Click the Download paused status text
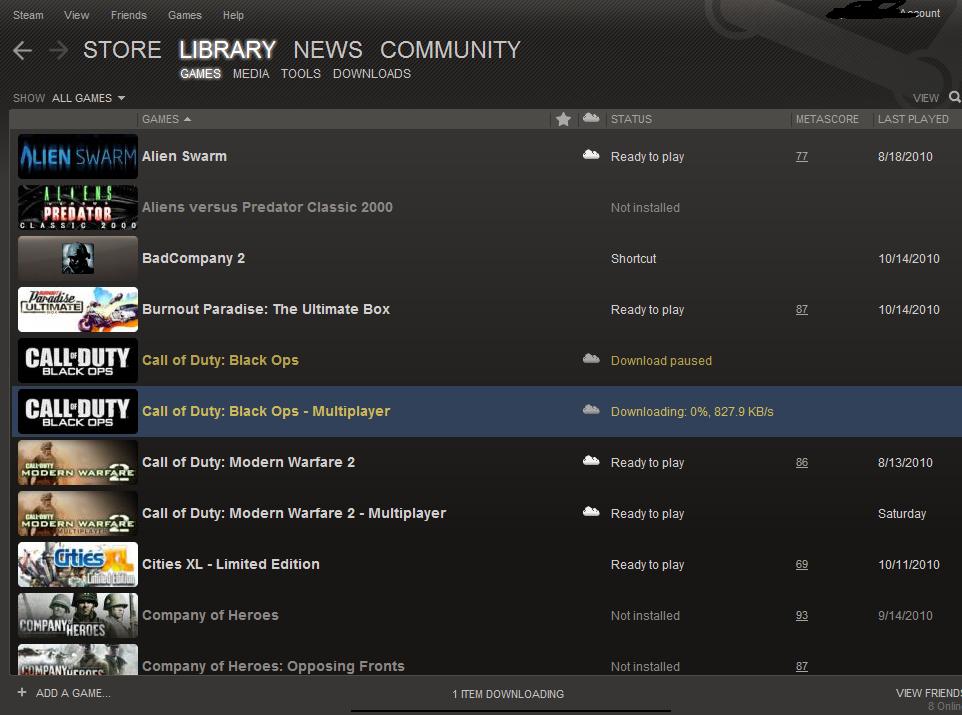The height and width of the screenshot is (715, 962). tap(661, 361)
